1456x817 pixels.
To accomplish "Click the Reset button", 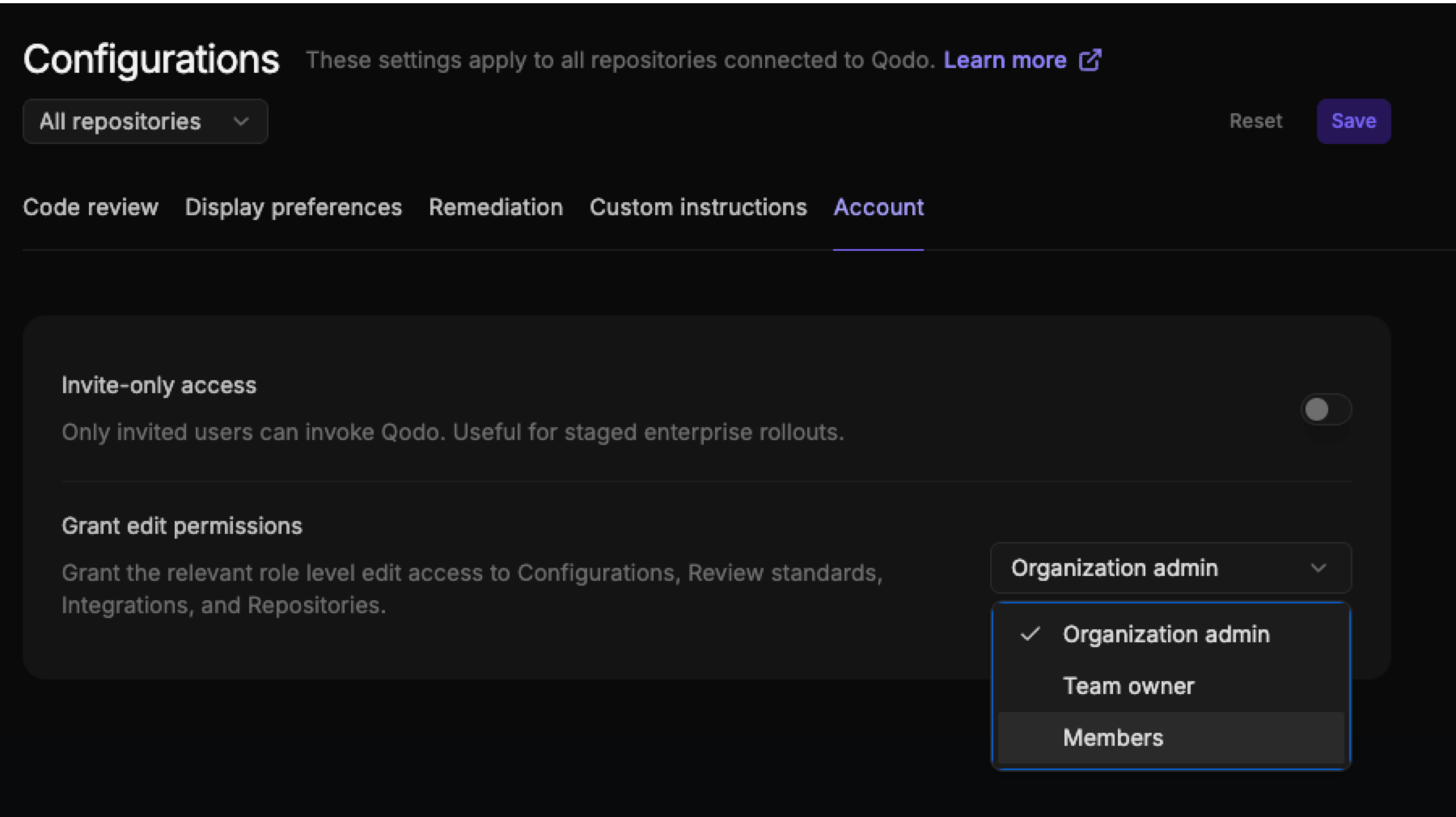I will click(x=1255, y=121).
